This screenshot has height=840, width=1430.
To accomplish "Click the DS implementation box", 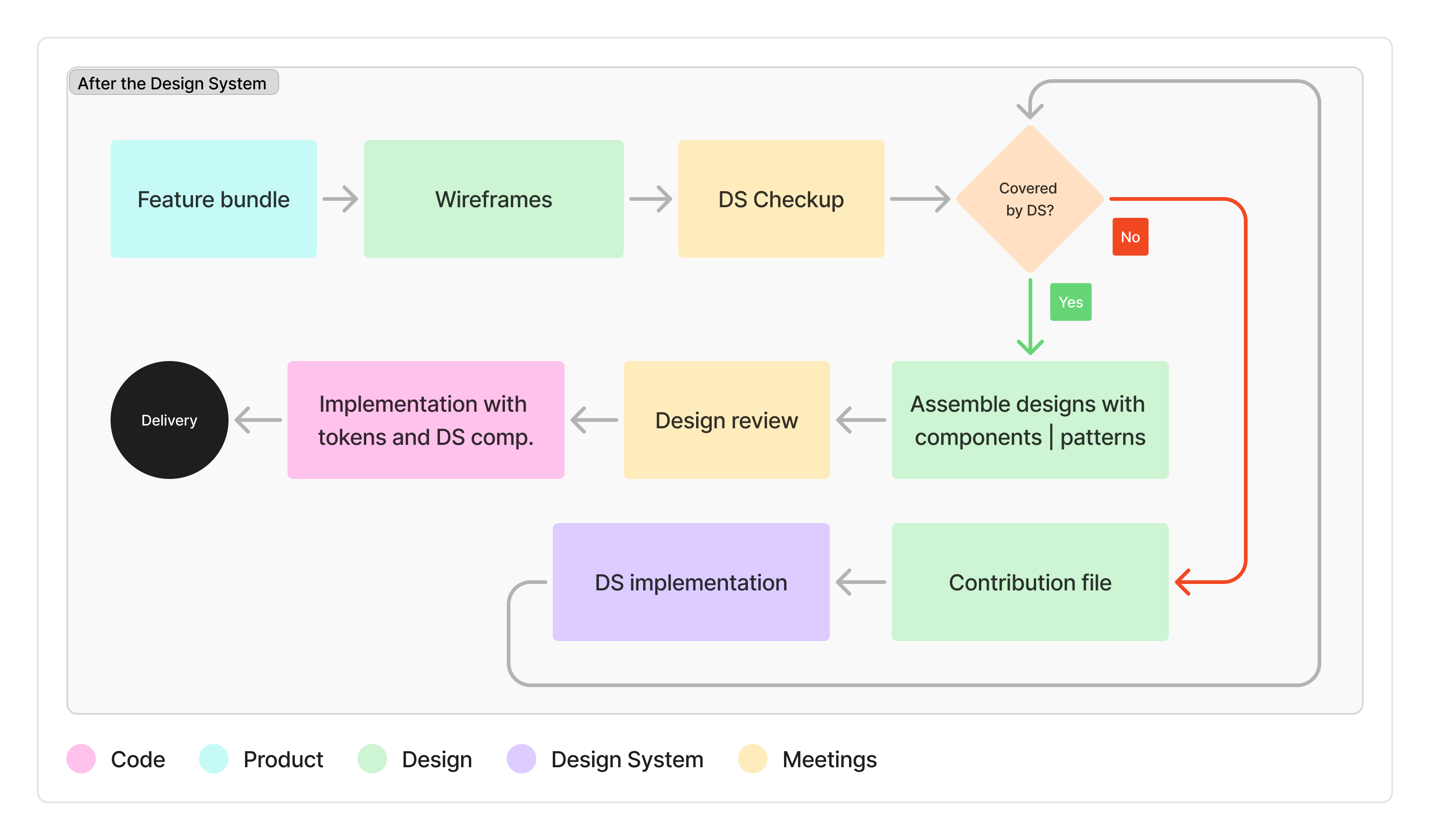I will pos(691,582).
